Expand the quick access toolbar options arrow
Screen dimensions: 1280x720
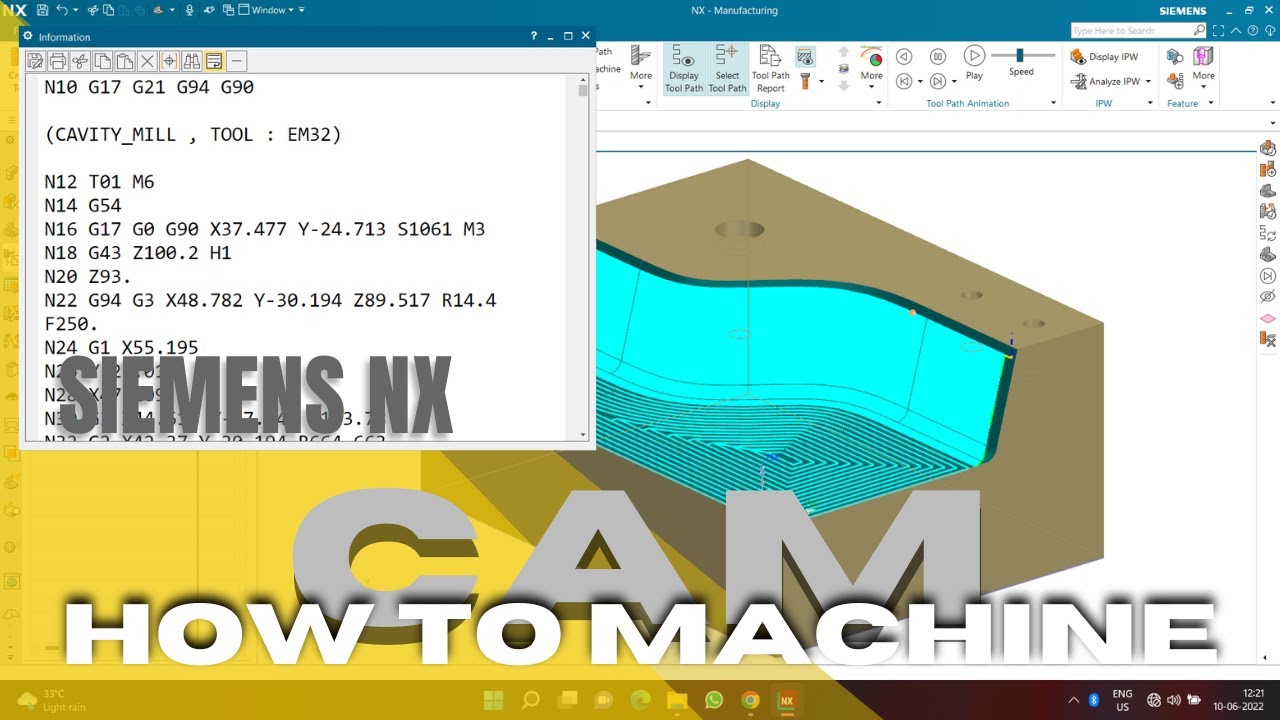pos(302,10)
